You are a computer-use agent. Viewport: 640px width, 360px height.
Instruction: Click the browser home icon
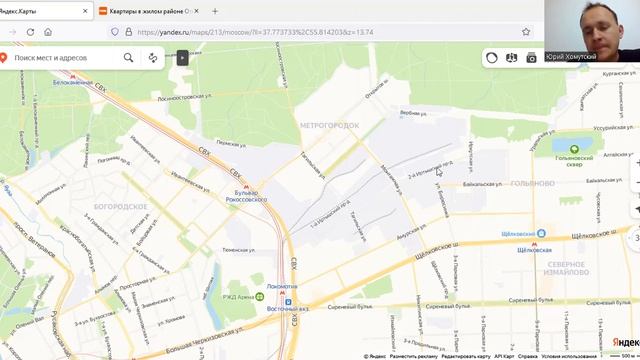(48, 32)
